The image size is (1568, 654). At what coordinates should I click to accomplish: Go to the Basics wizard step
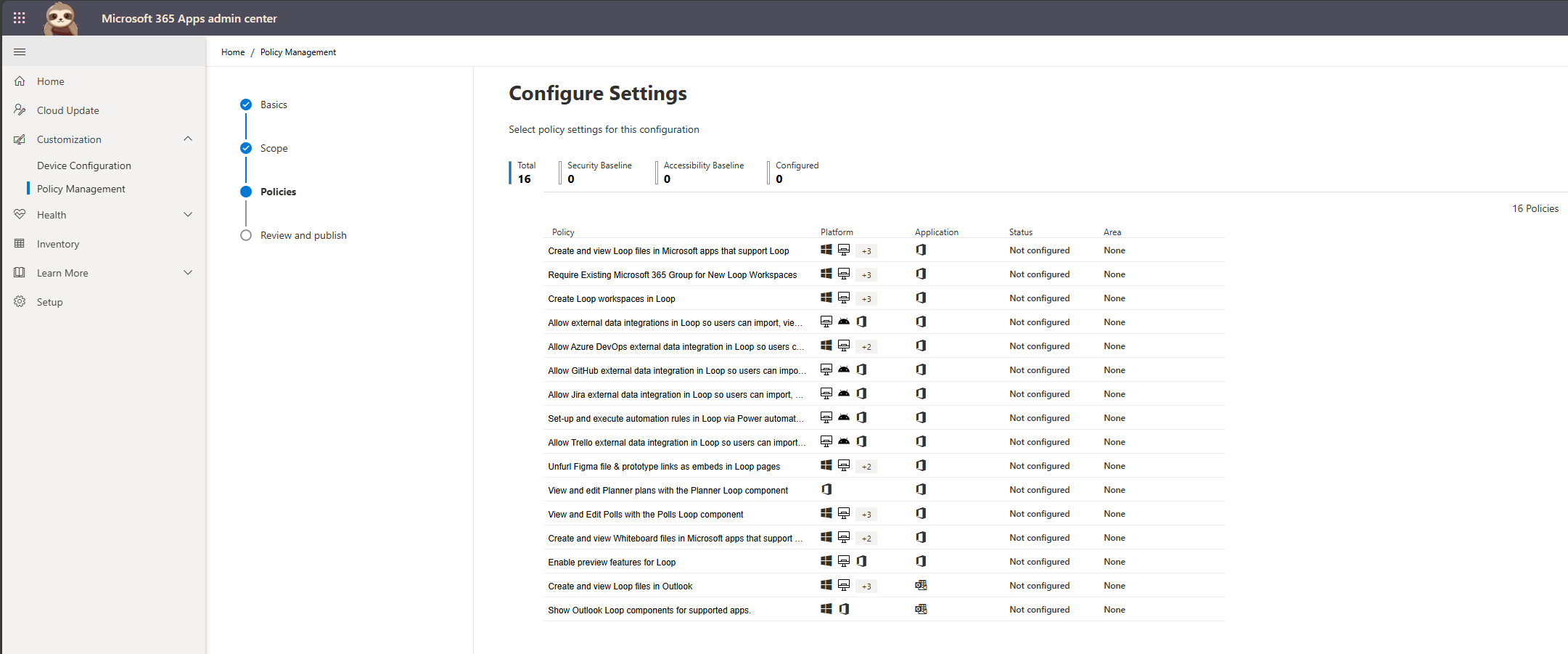point(274,105)
